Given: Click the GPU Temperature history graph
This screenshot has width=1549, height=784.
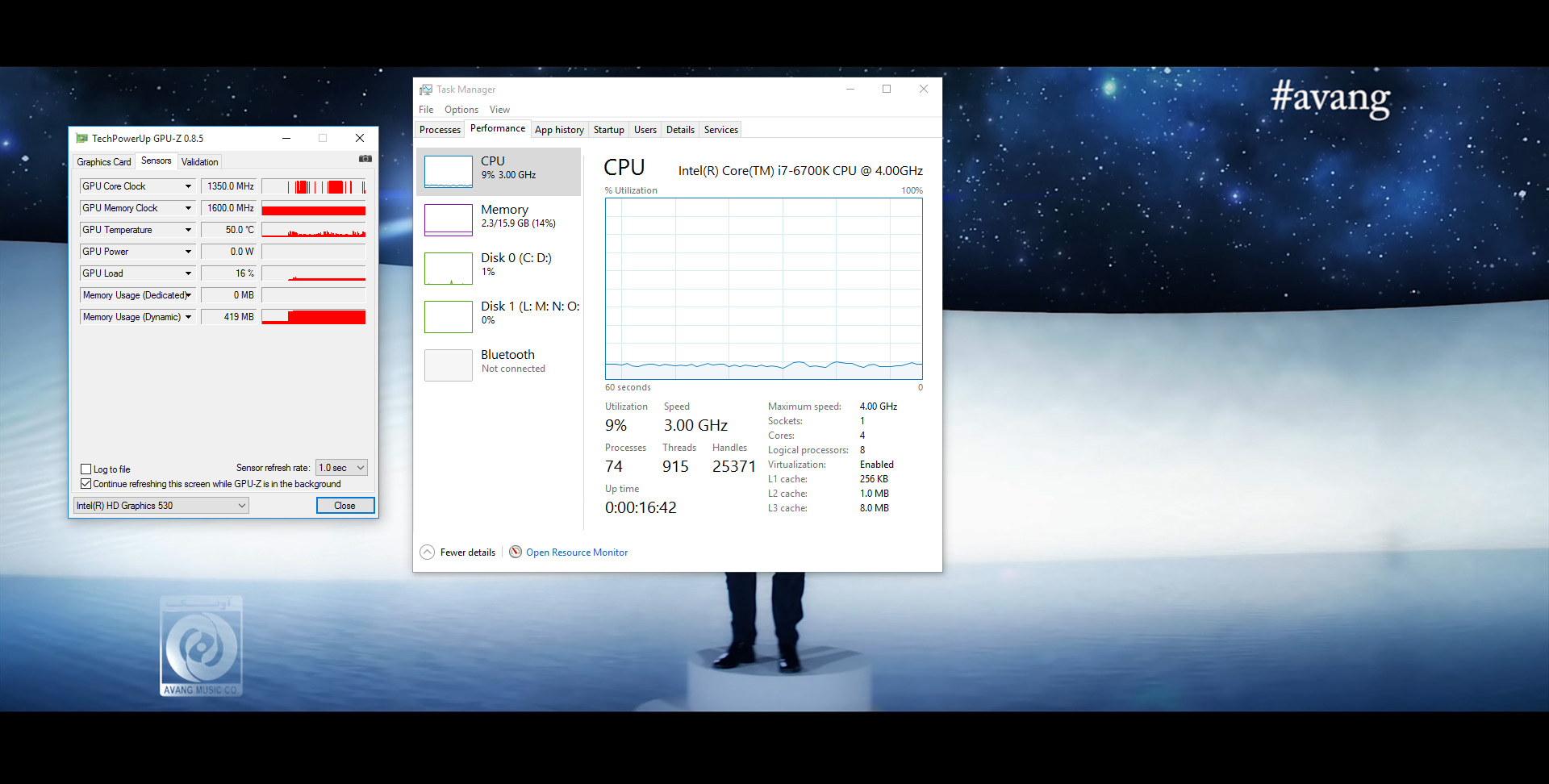Looking at the screenshot, I should coord(314,230).
